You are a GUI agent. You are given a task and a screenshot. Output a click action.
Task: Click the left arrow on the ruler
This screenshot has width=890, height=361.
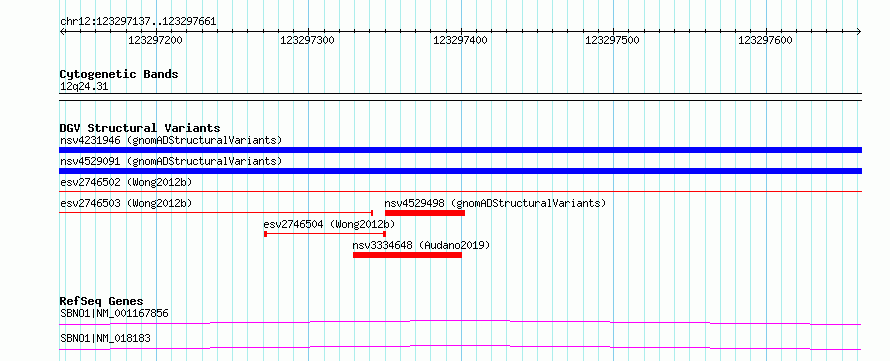pyautogui.click(x=62, y=31)
